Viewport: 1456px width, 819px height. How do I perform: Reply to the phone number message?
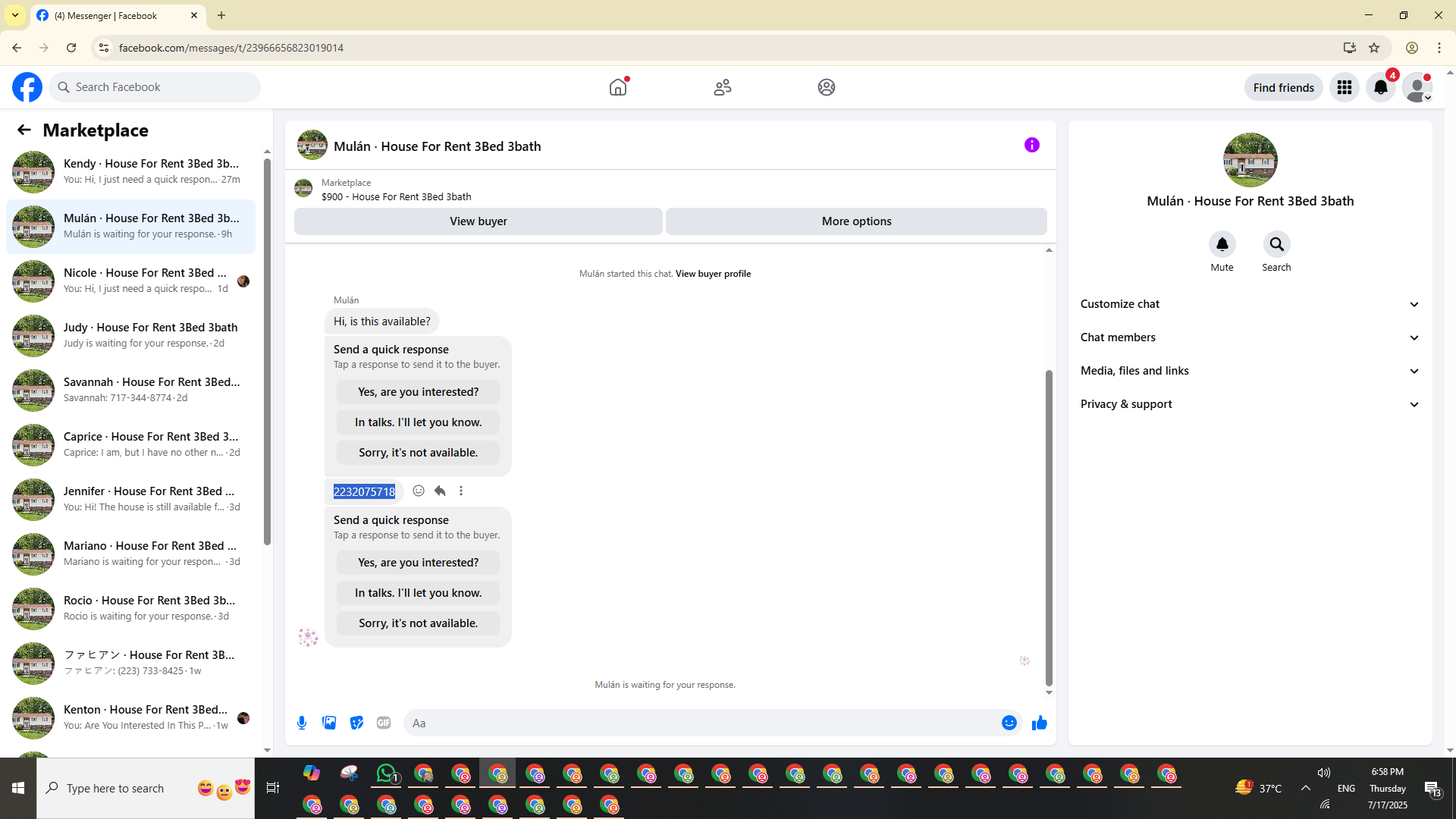(x=440, y=491)
